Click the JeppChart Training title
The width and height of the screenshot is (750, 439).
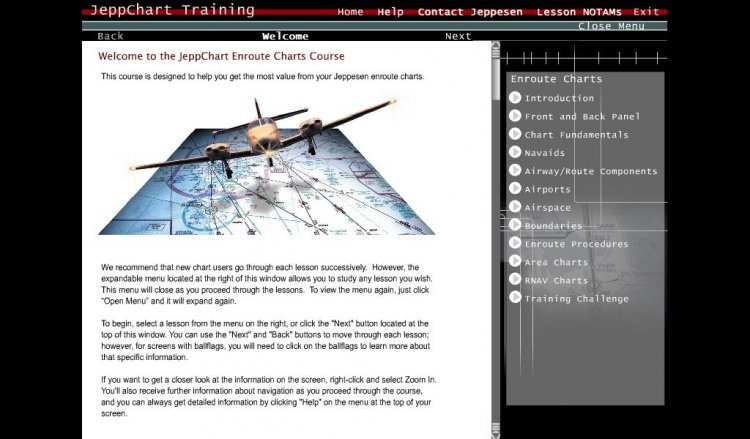point(172,10)
